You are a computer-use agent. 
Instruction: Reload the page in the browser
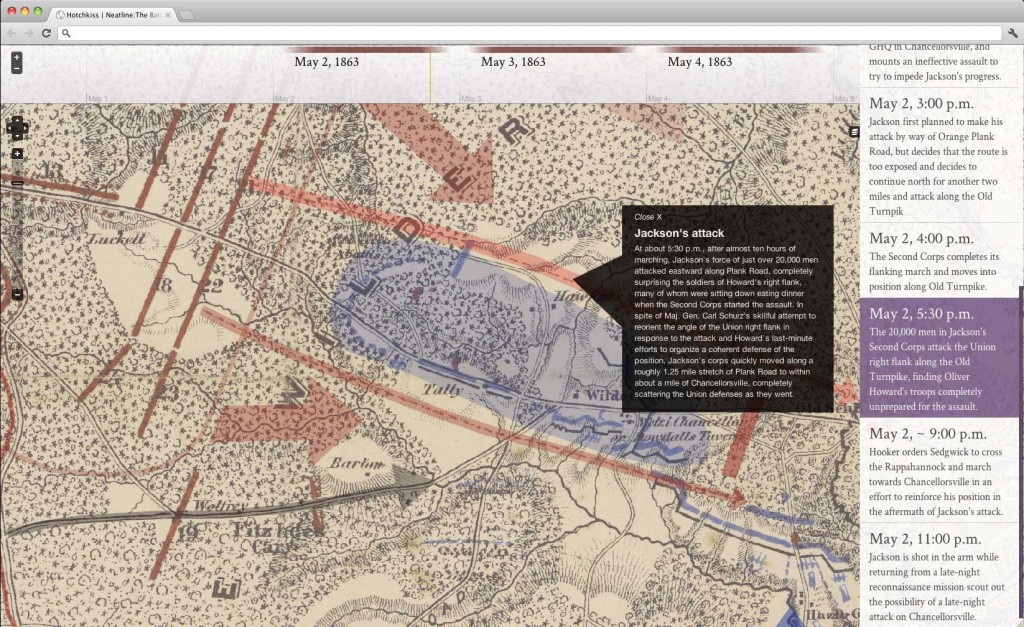coord(46,33)
